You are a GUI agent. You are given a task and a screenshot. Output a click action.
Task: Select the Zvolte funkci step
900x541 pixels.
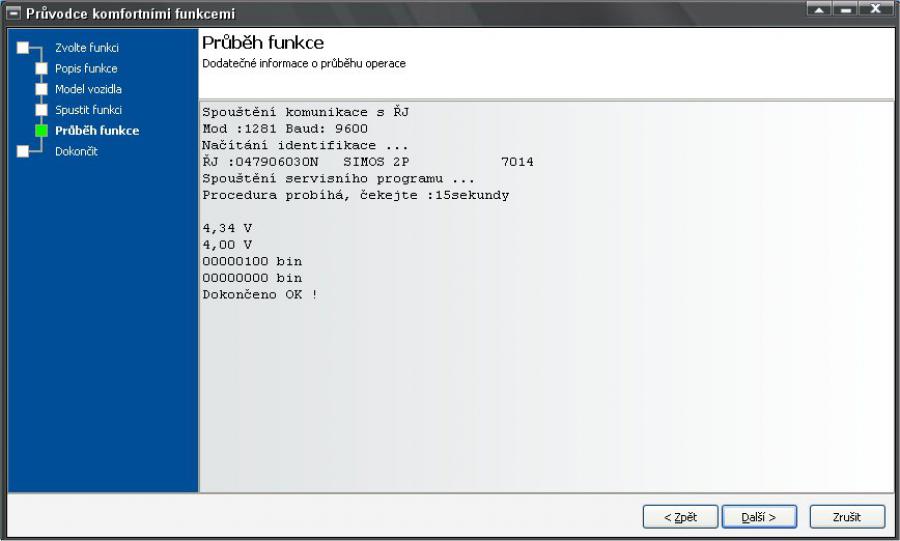[87, 48]
